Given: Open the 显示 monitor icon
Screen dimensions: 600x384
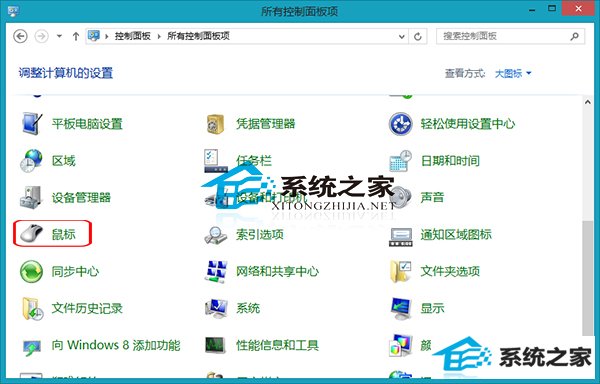Looking at the screenshot, I should pos(401,308).
